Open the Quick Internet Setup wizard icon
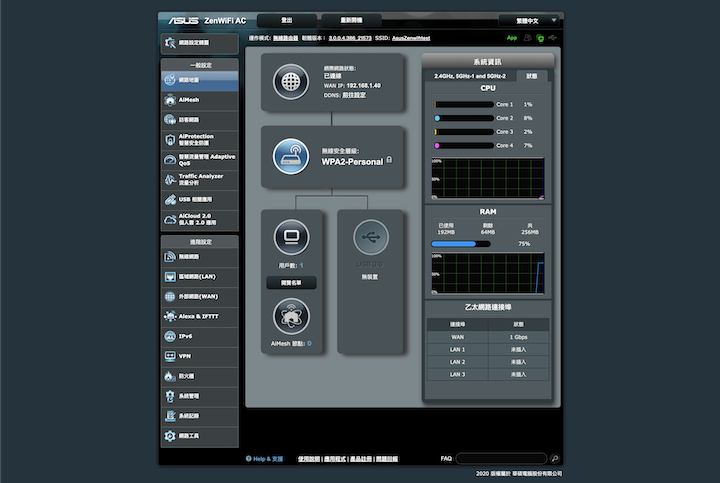Image resolution: width=720 pixels, height=483 pixels. point(170,43)
